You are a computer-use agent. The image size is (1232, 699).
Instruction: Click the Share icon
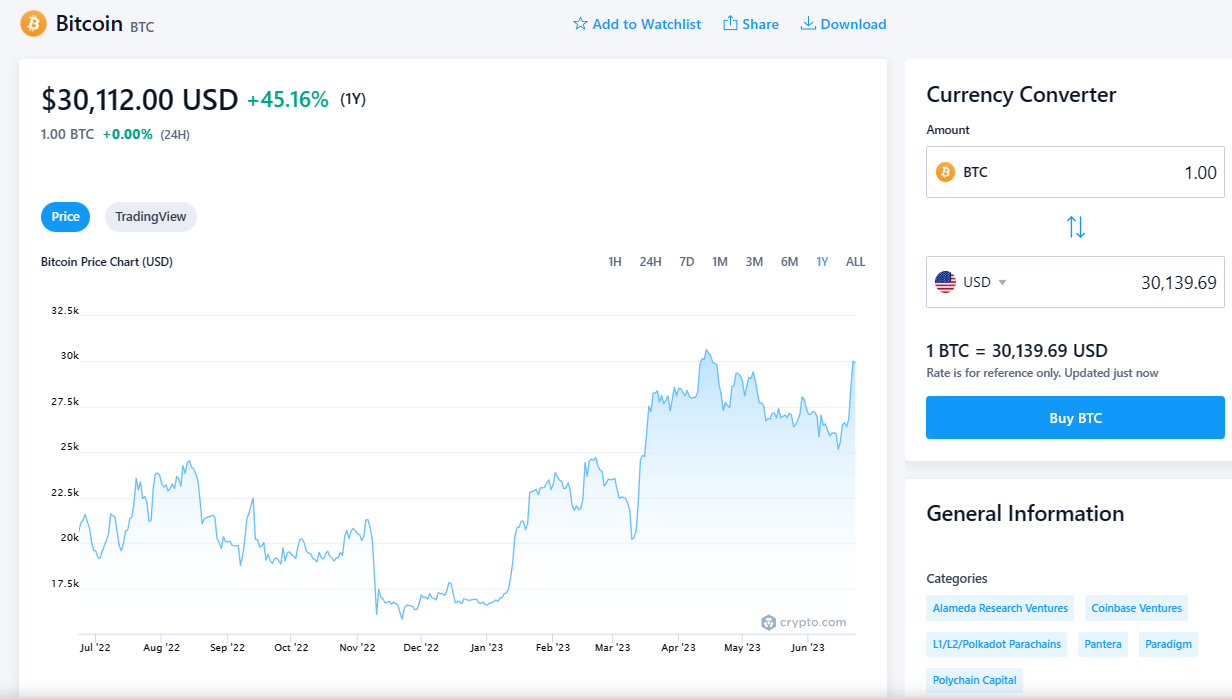tap(730, 24)
